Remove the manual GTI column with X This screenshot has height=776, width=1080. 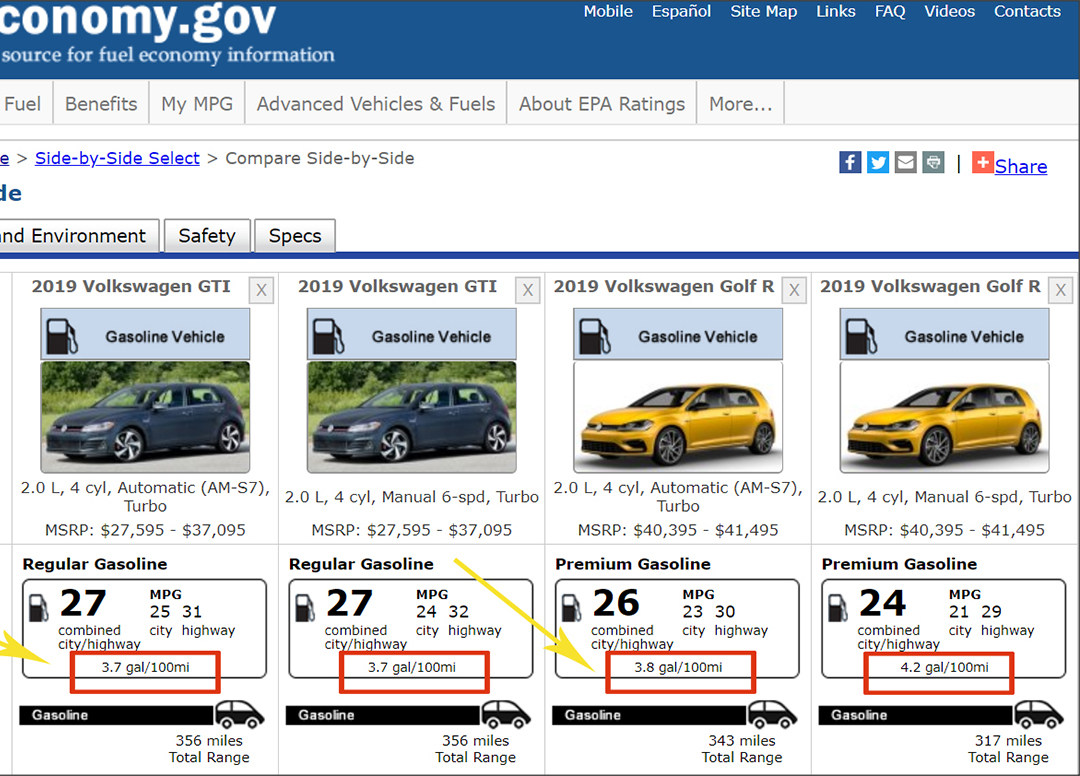coord(528,290)
